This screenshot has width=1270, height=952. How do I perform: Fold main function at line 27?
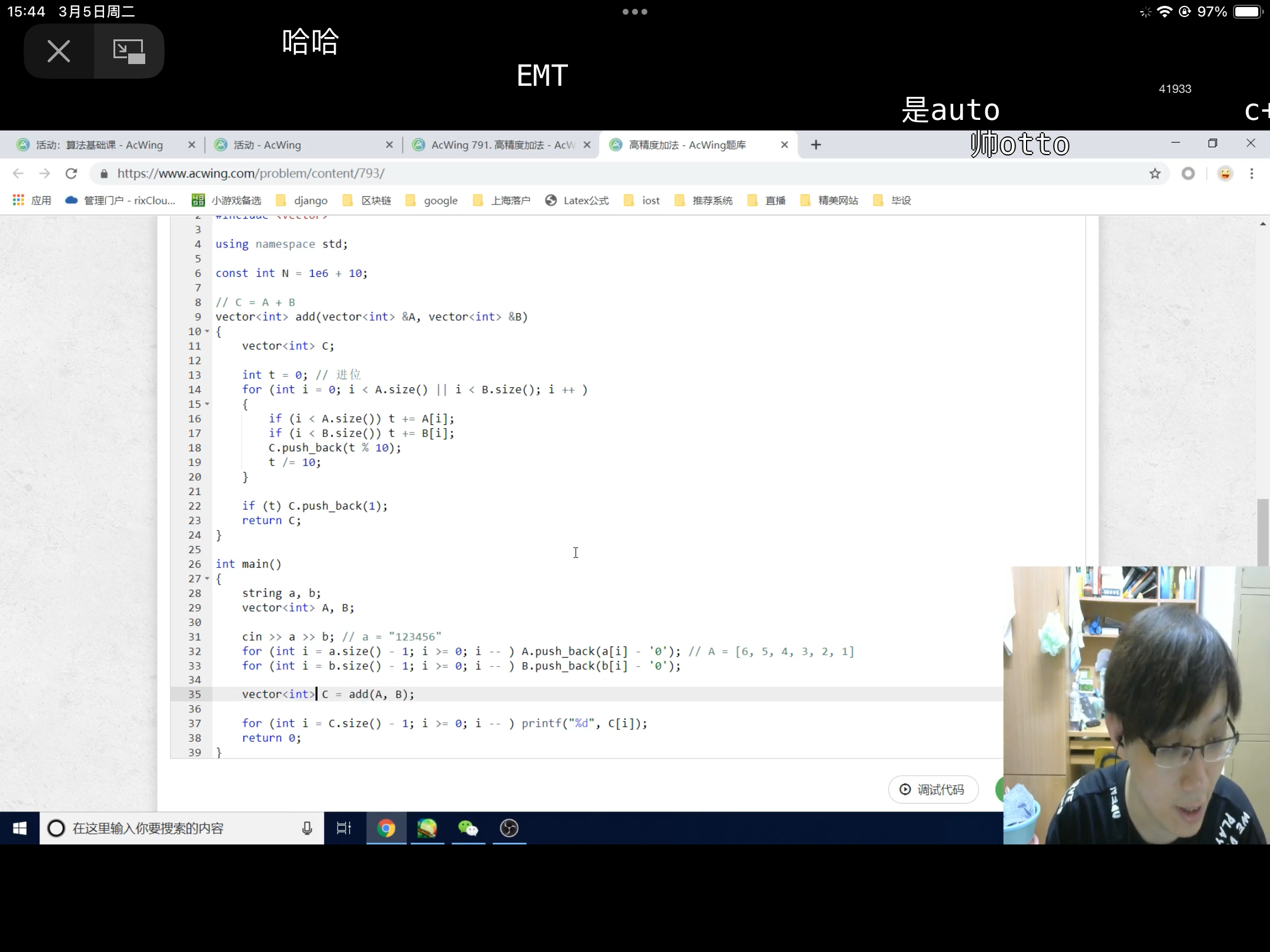207,579
